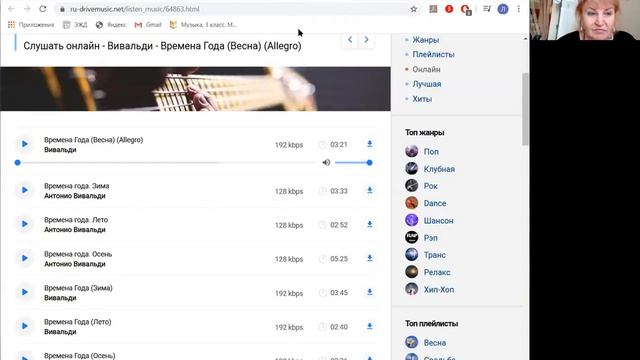Reload the browser page
640x360 pixels.
coord(43,9)
